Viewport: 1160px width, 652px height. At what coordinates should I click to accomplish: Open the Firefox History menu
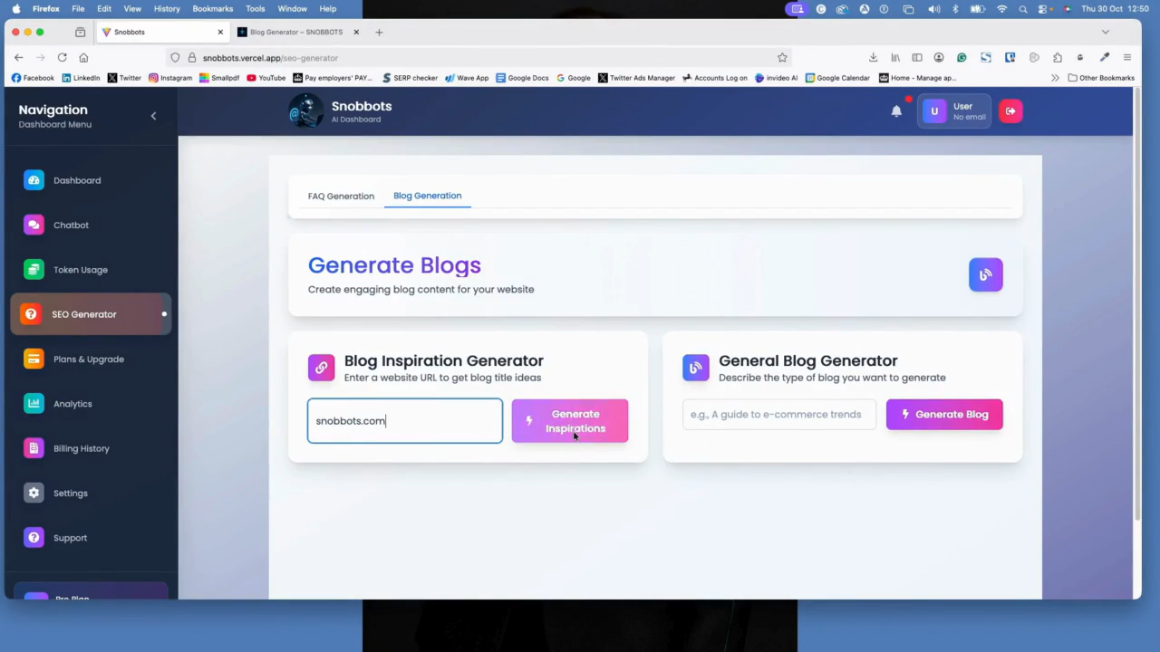pos(166,9)
